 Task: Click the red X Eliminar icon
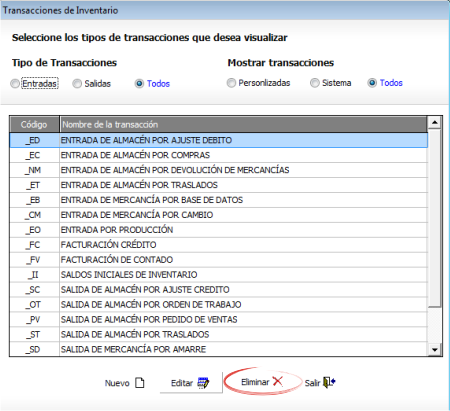278,381
